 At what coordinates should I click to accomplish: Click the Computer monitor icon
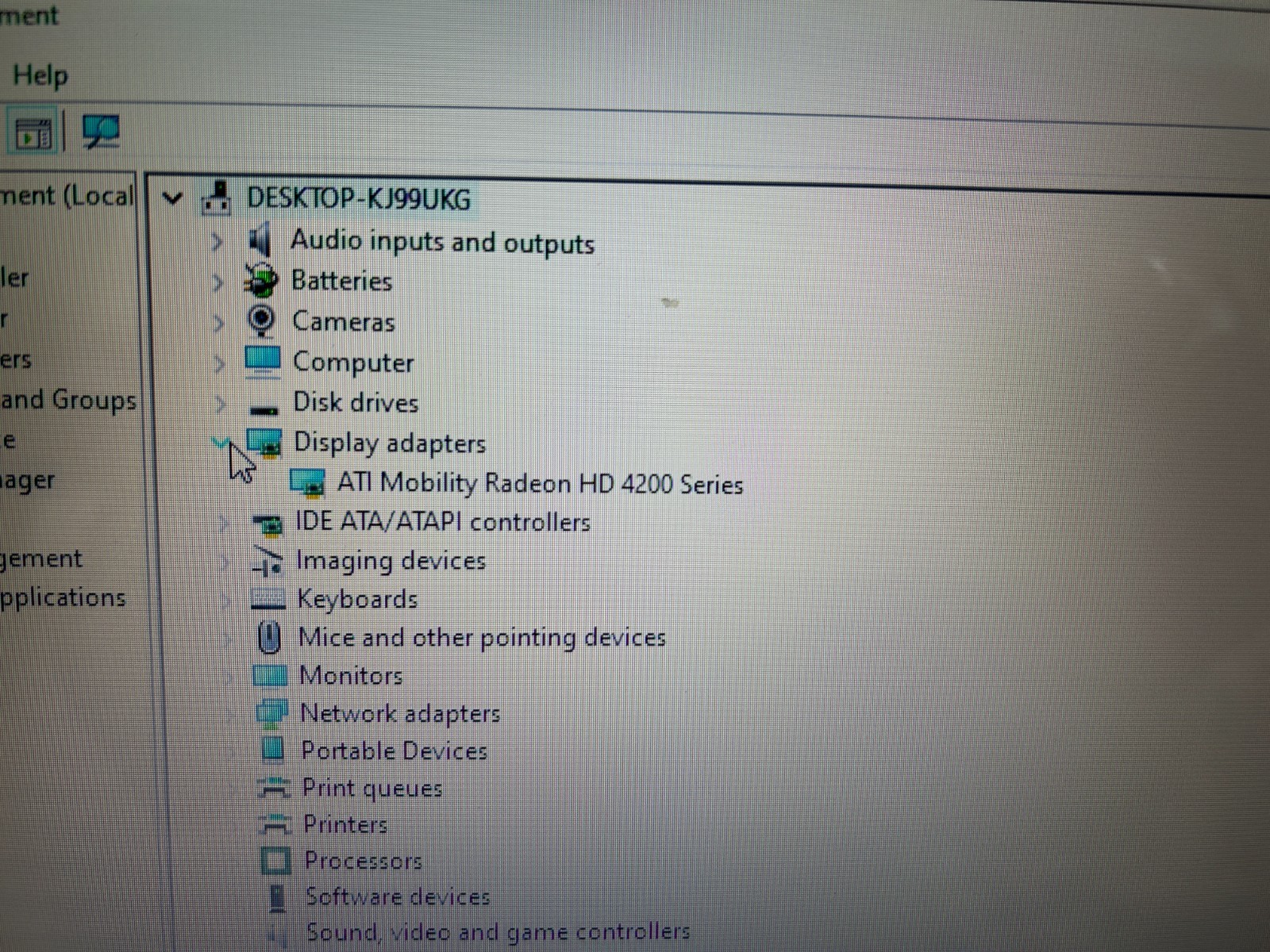pyautogui.click(x=262, y=362)
